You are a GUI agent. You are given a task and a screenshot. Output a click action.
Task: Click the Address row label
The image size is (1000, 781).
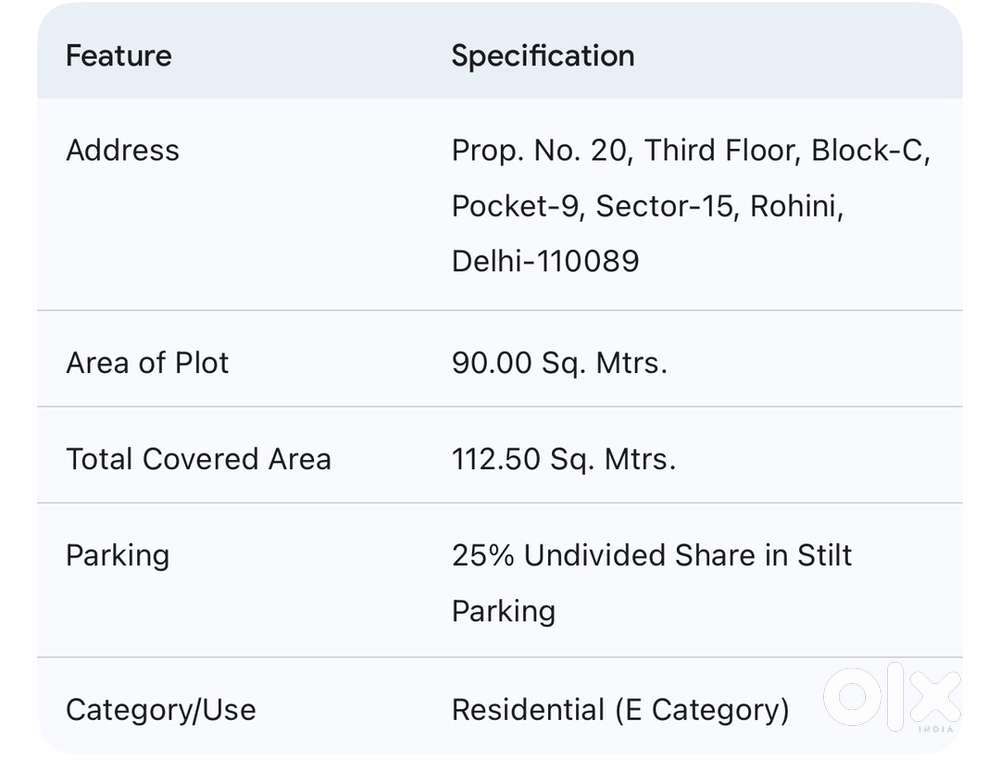[x=123, y=151]
